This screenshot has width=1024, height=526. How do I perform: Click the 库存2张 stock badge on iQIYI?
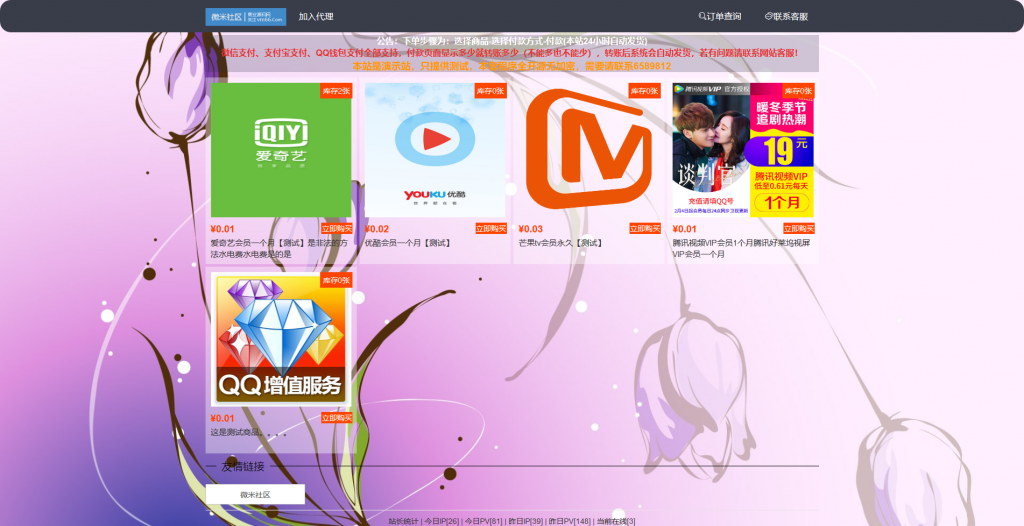point(336,91)
